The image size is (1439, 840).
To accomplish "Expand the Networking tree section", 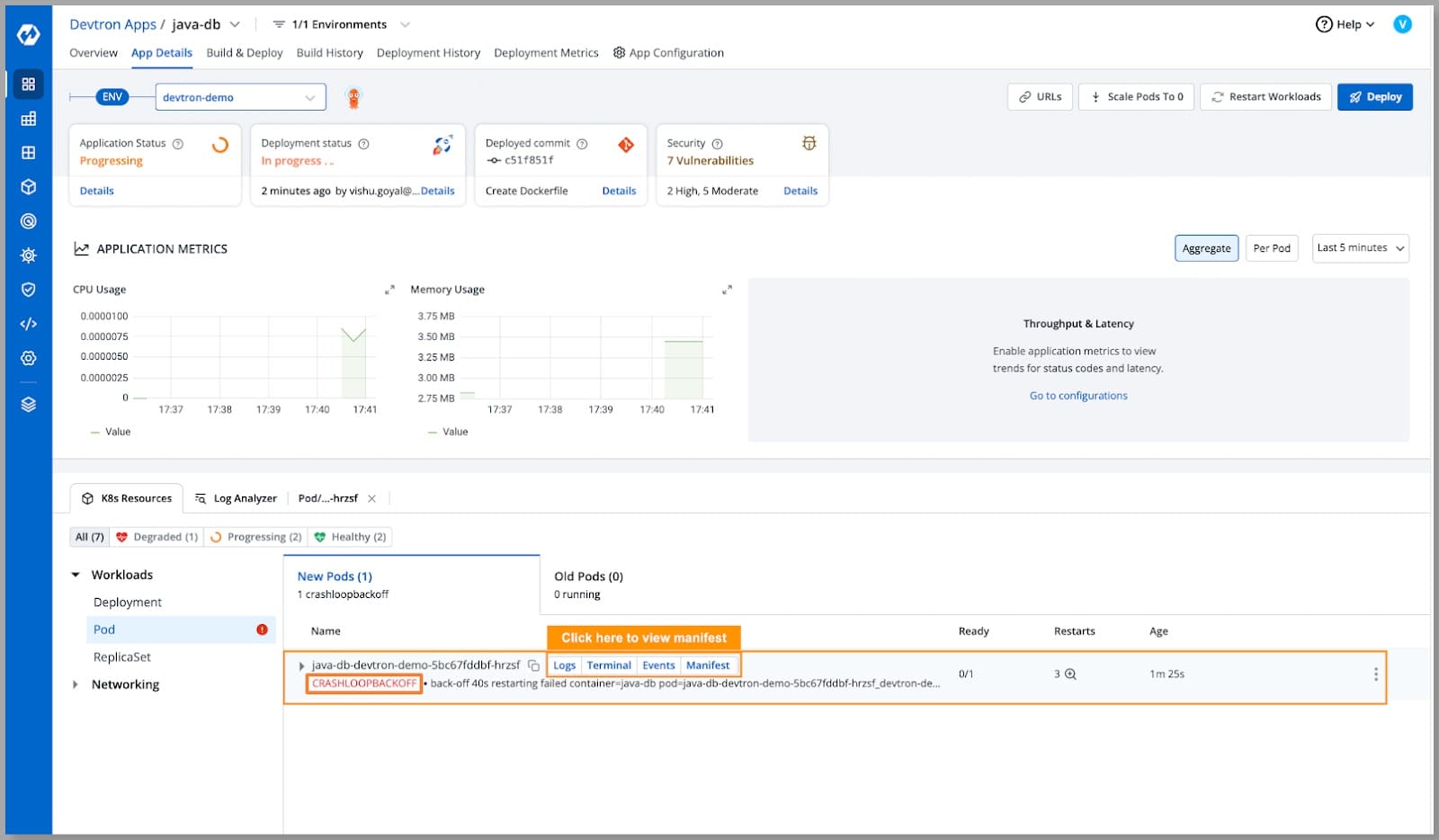I will coord(76,684).
